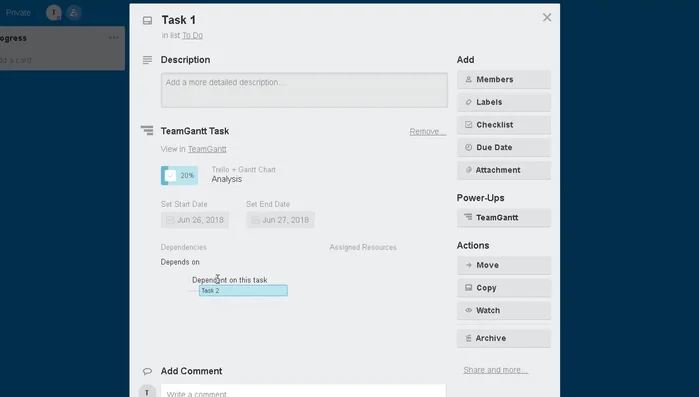This screenshot has width=699, height=397.
Task: Click Private visibility on the board header
Action: 18,12
